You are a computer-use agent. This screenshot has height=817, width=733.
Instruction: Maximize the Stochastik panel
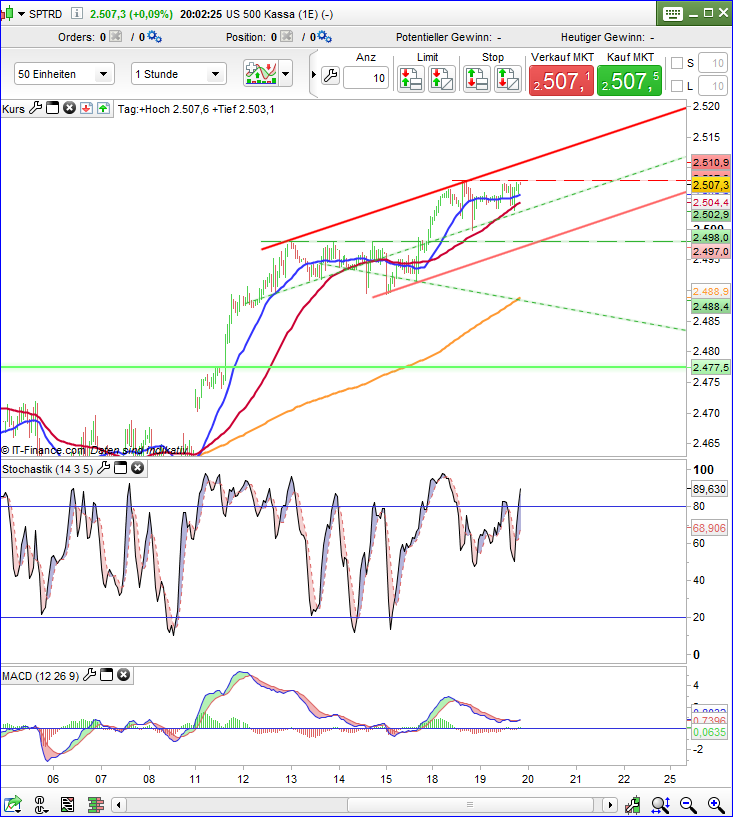[x=120, y=468]
